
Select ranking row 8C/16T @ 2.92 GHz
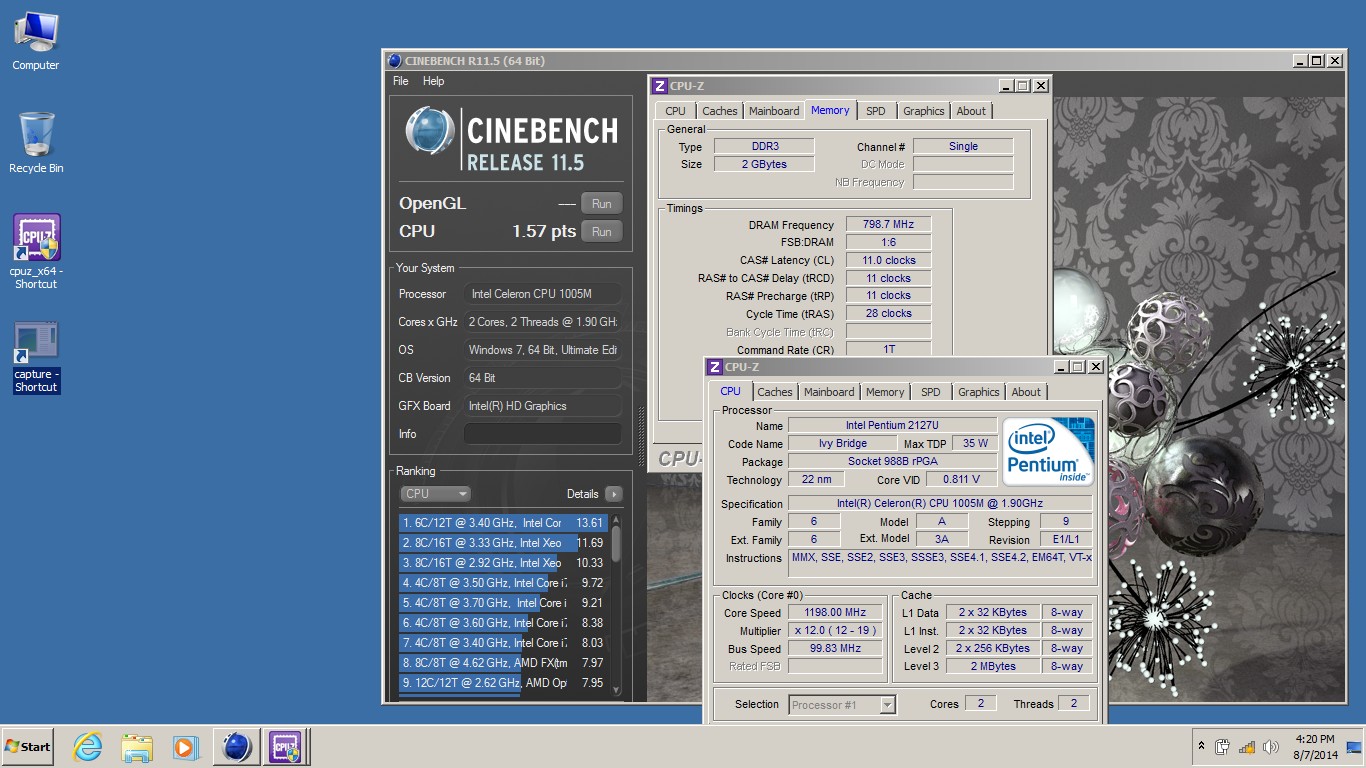pyautogui.click(x=503, y=563)
